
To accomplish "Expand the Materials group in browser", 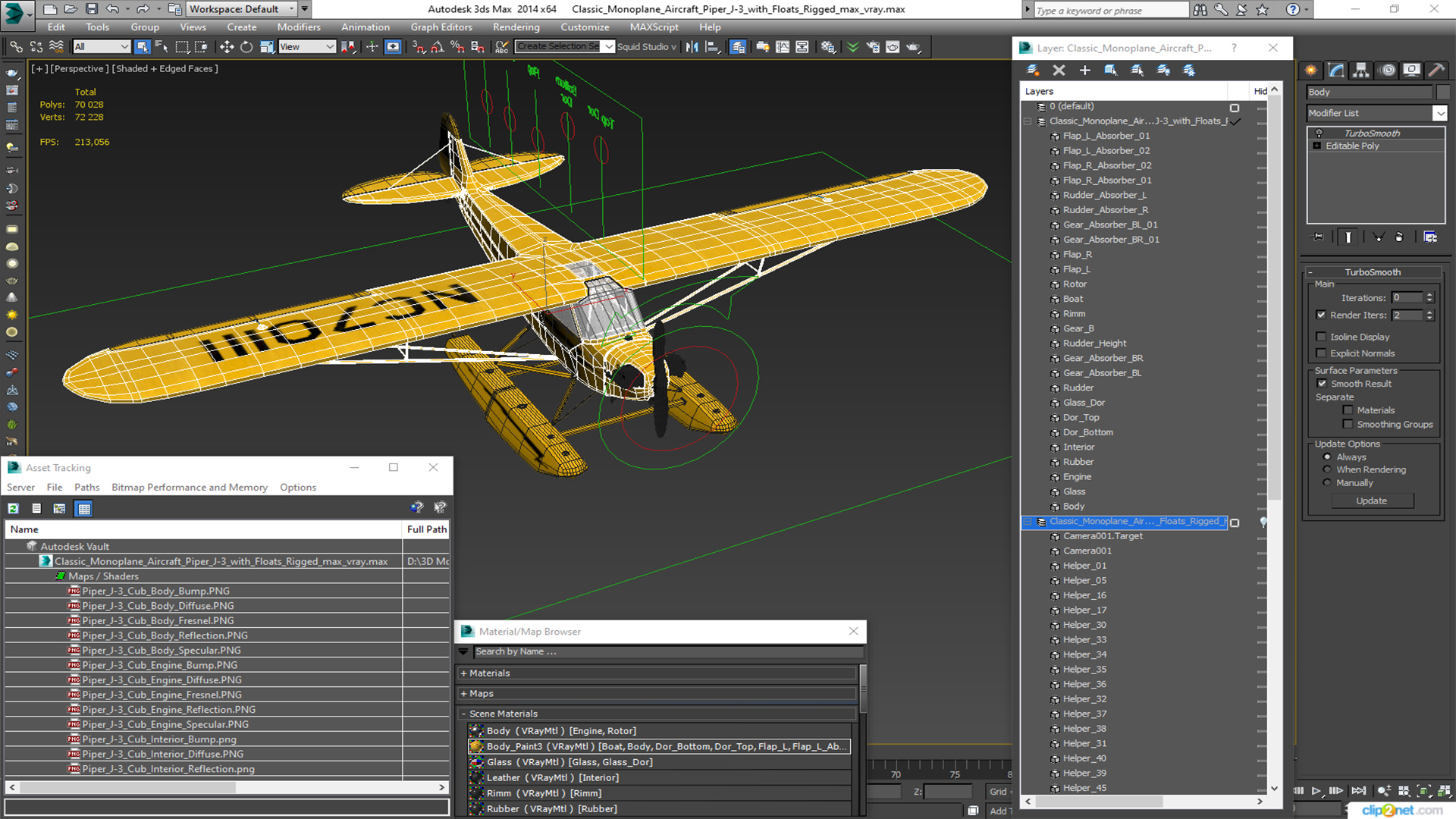I will (x=463, y=673).
